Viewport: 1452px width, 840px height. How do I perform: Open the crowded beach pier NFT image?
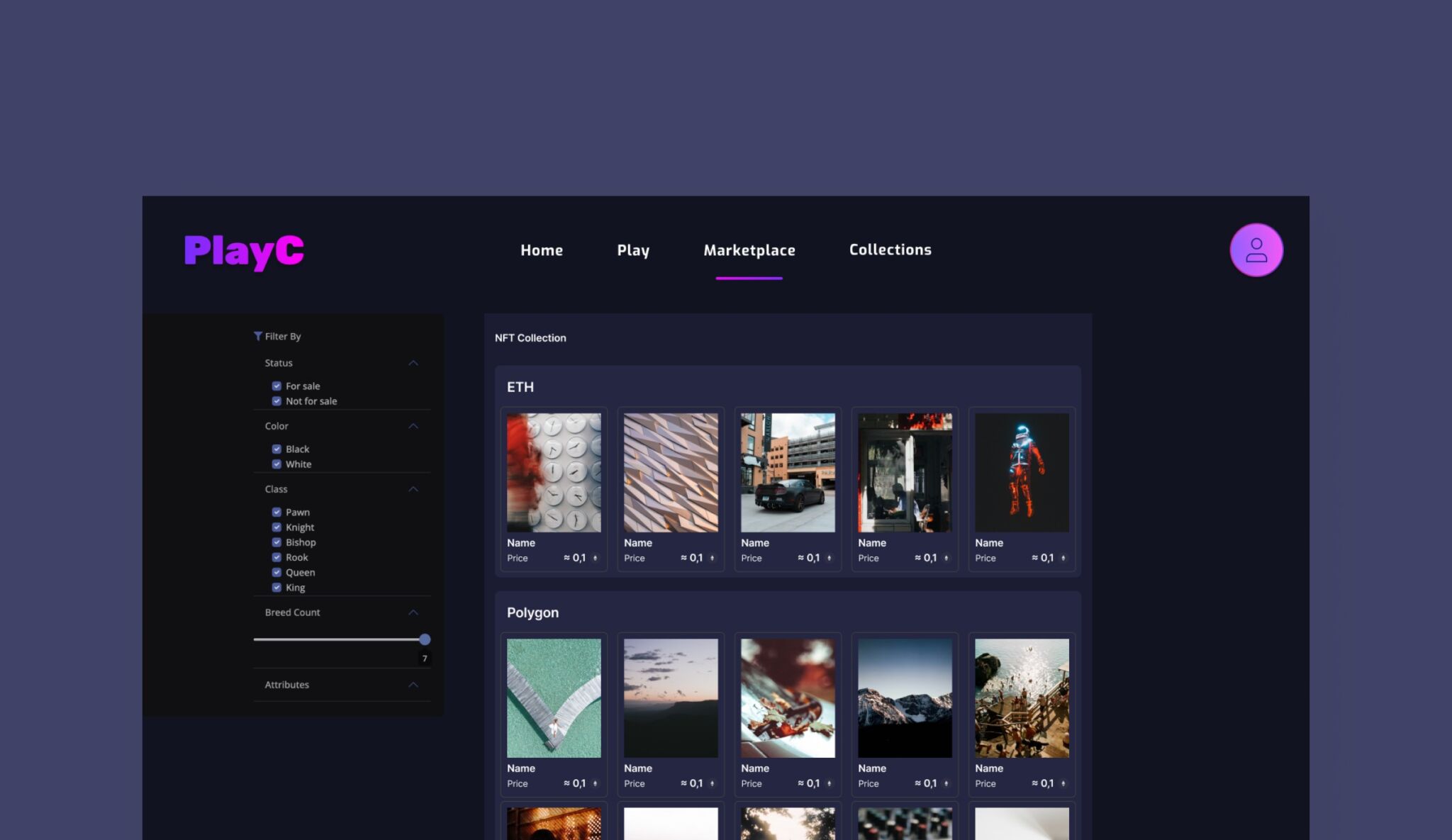pos(1022,698)
